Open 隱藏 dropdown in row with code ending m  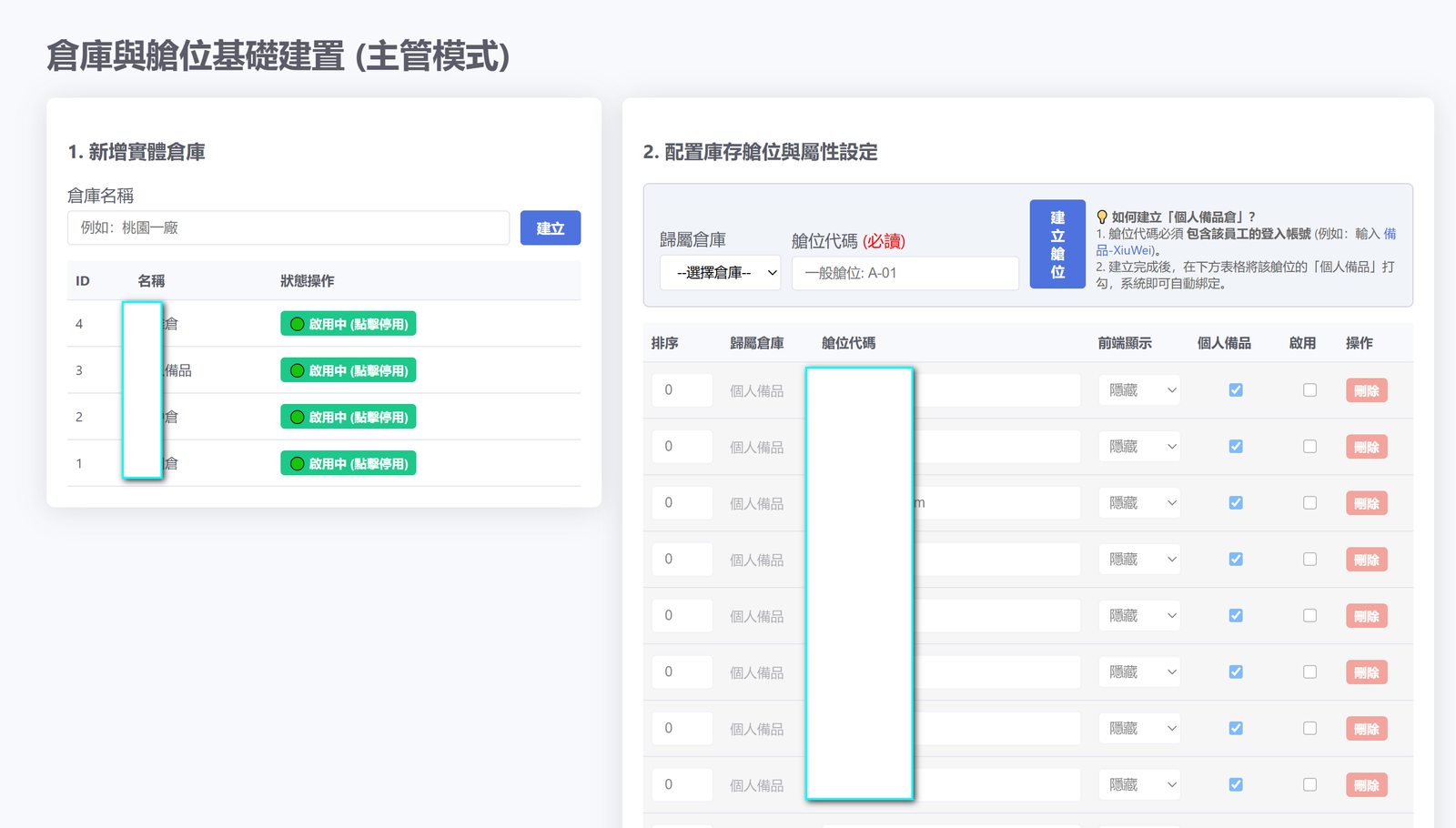click(1139, 503)
